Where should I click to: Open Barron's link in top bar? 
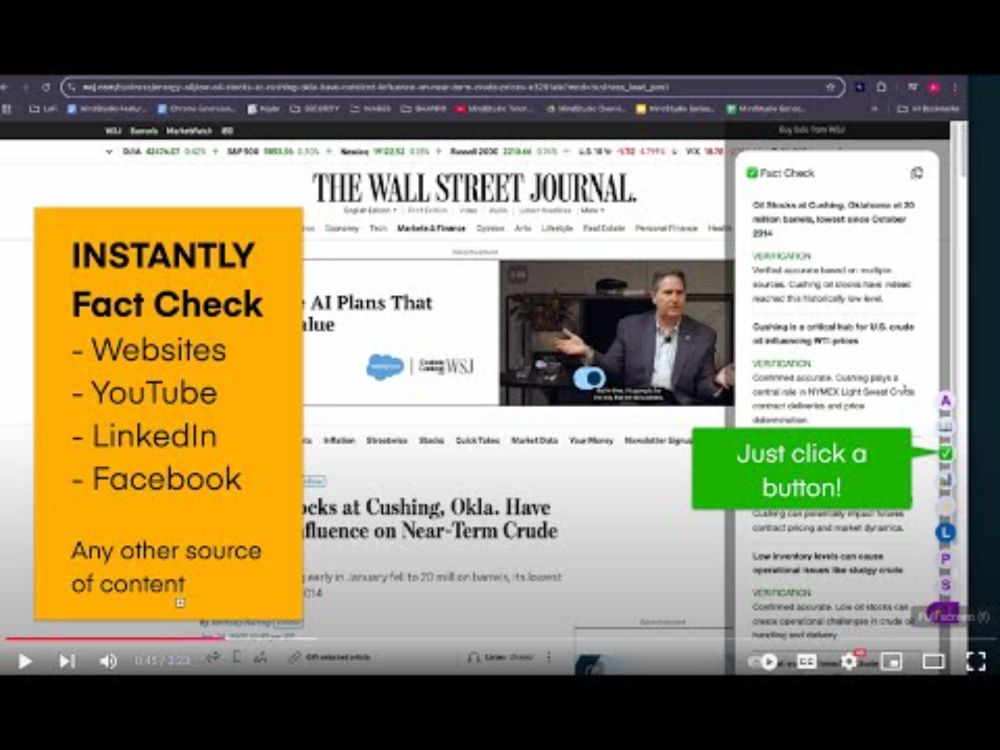click(143, 131)
